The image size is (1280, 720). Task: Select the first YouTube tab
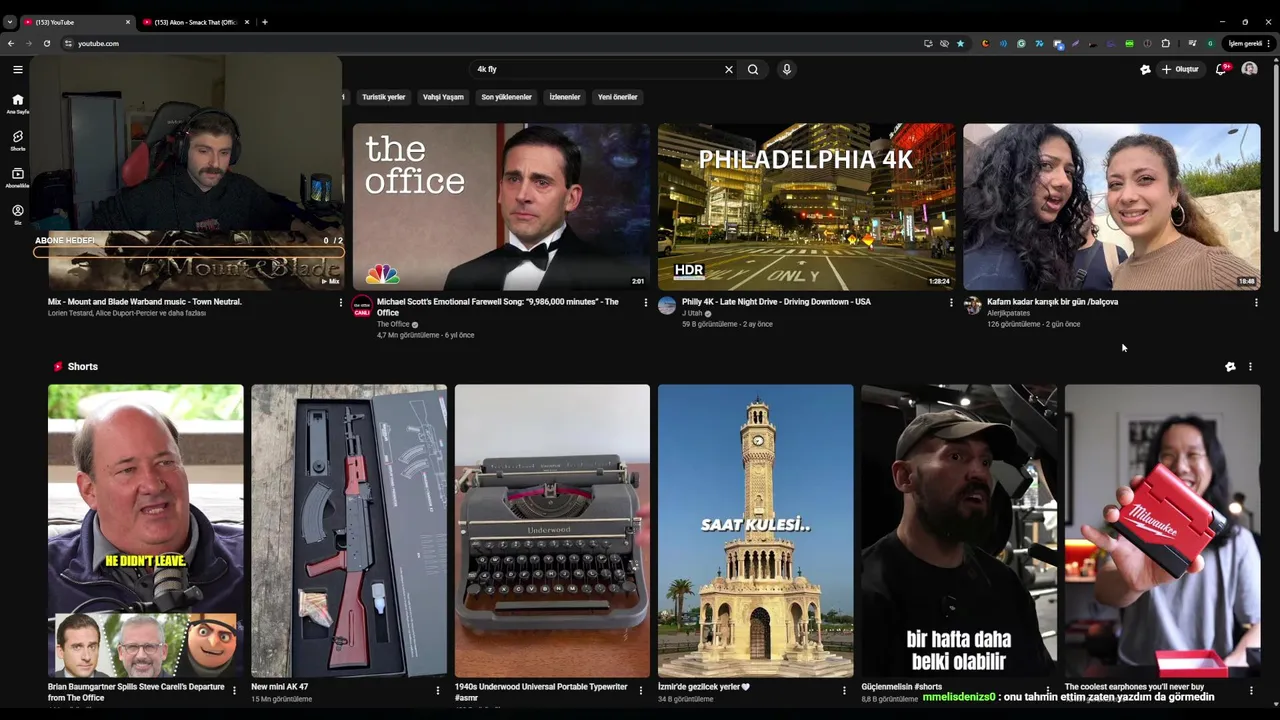(76, 22)
